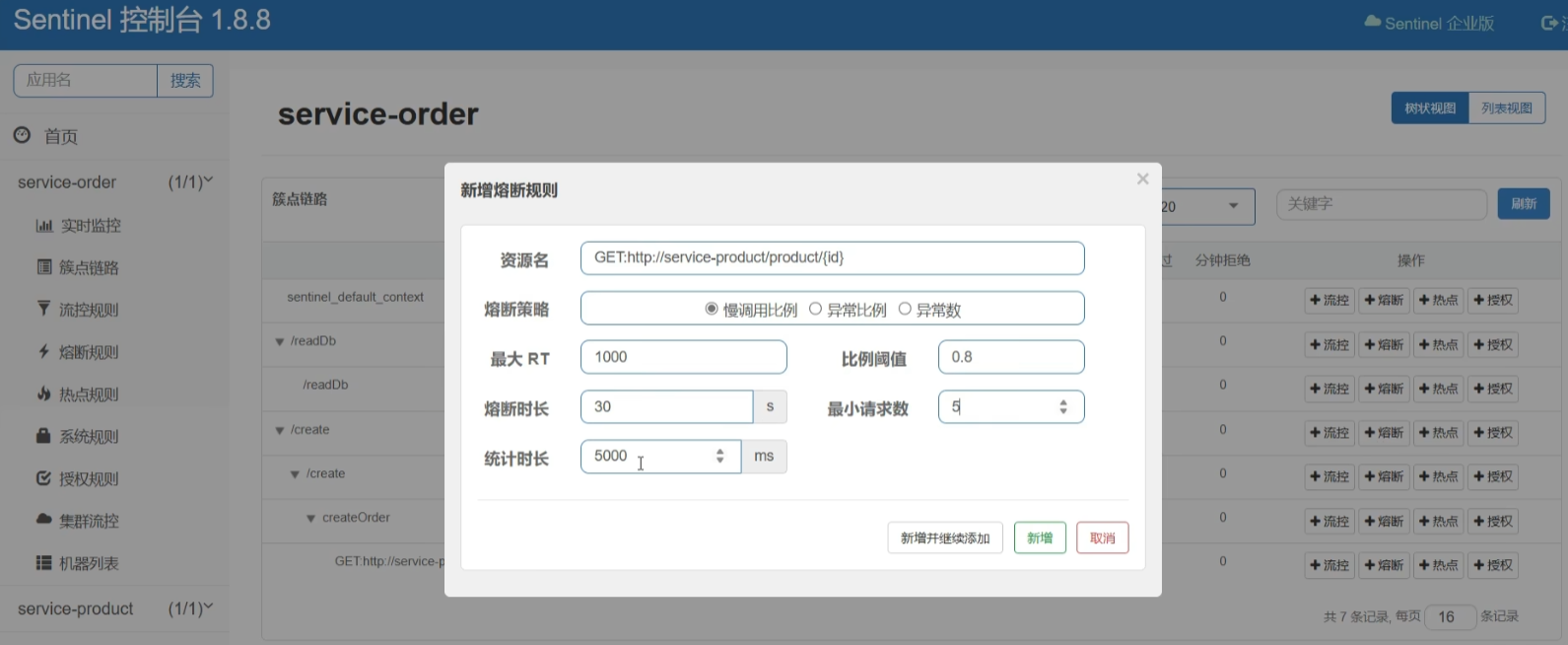
Task: Click the 熔断时长 input field
Action: [666, 406]
